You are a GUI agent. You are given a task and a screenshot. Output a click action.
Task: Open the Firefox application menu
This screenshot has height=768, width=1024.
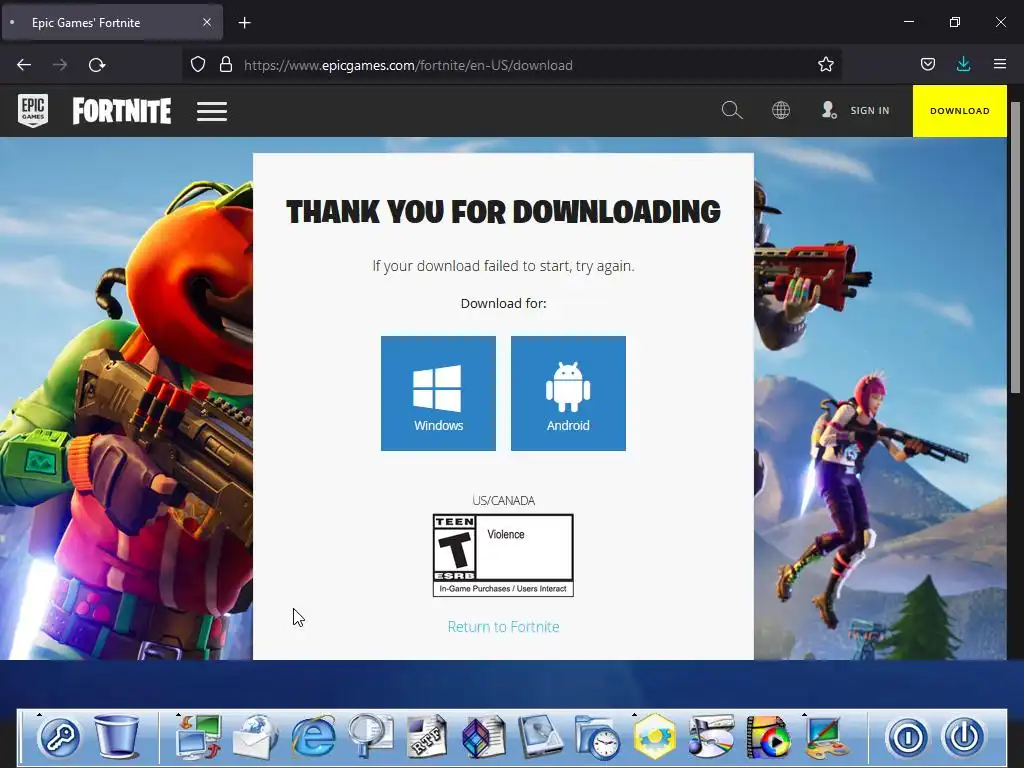click(x=1000, y=64)
